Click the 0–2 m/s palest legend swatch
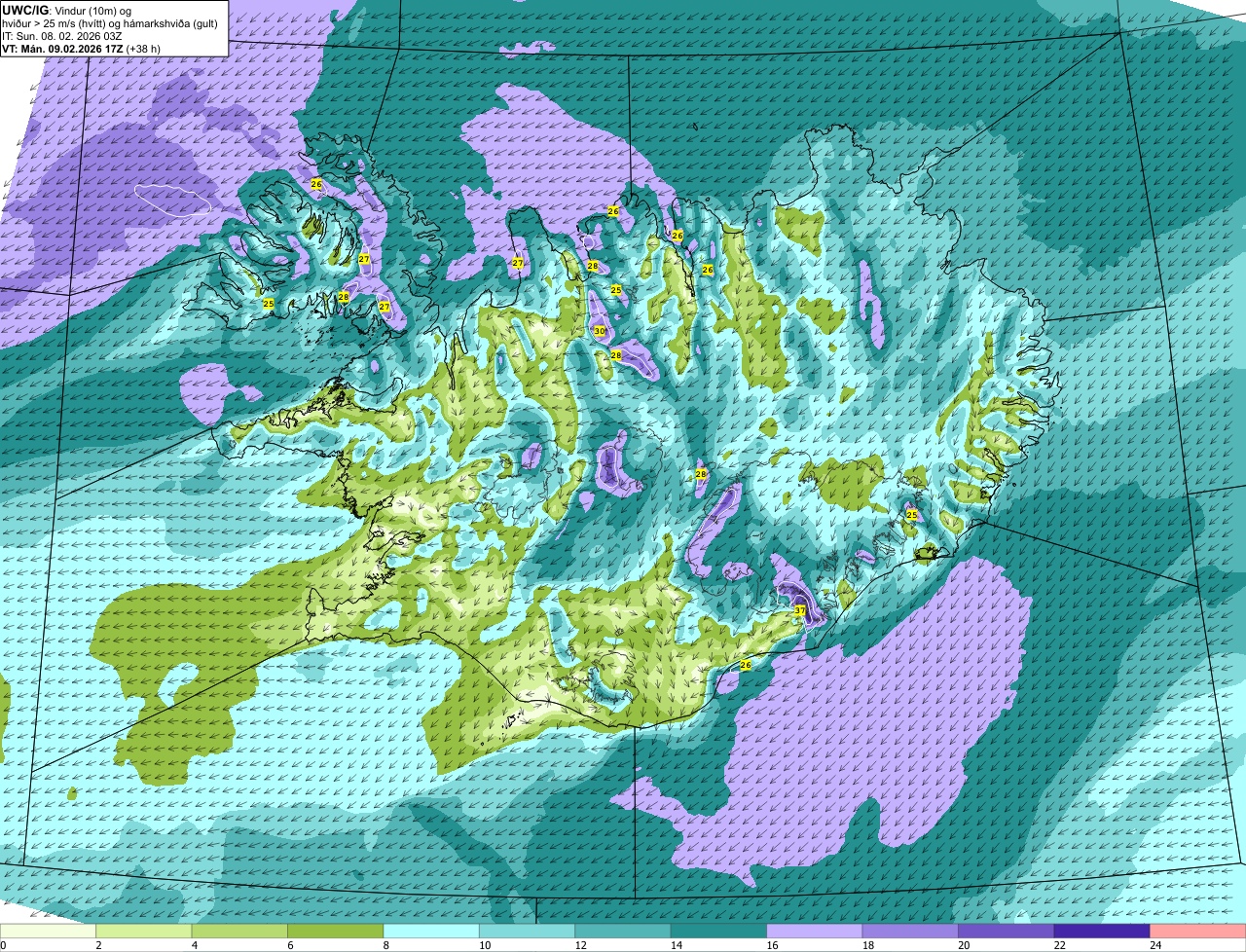 [48, 931]
